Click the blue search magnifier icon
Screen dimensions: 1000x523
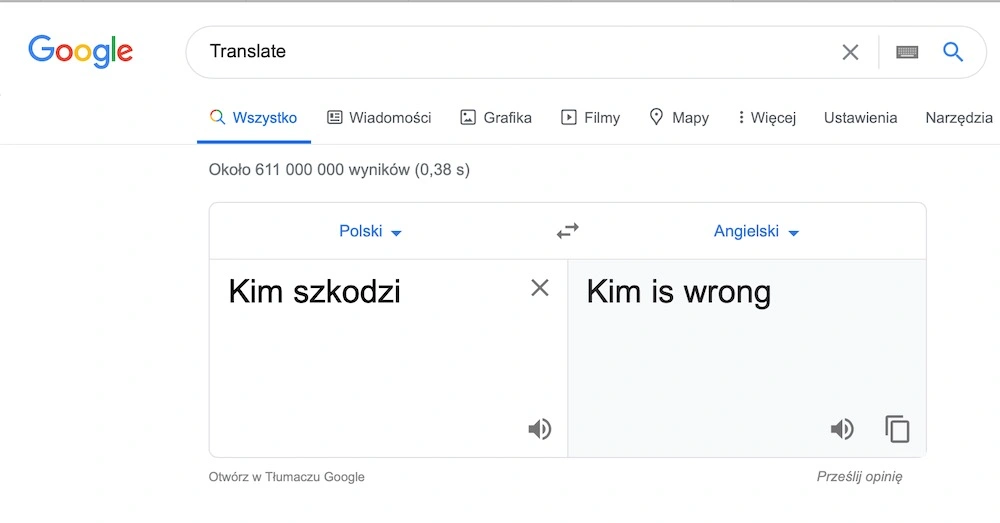[x=953, y=52]
